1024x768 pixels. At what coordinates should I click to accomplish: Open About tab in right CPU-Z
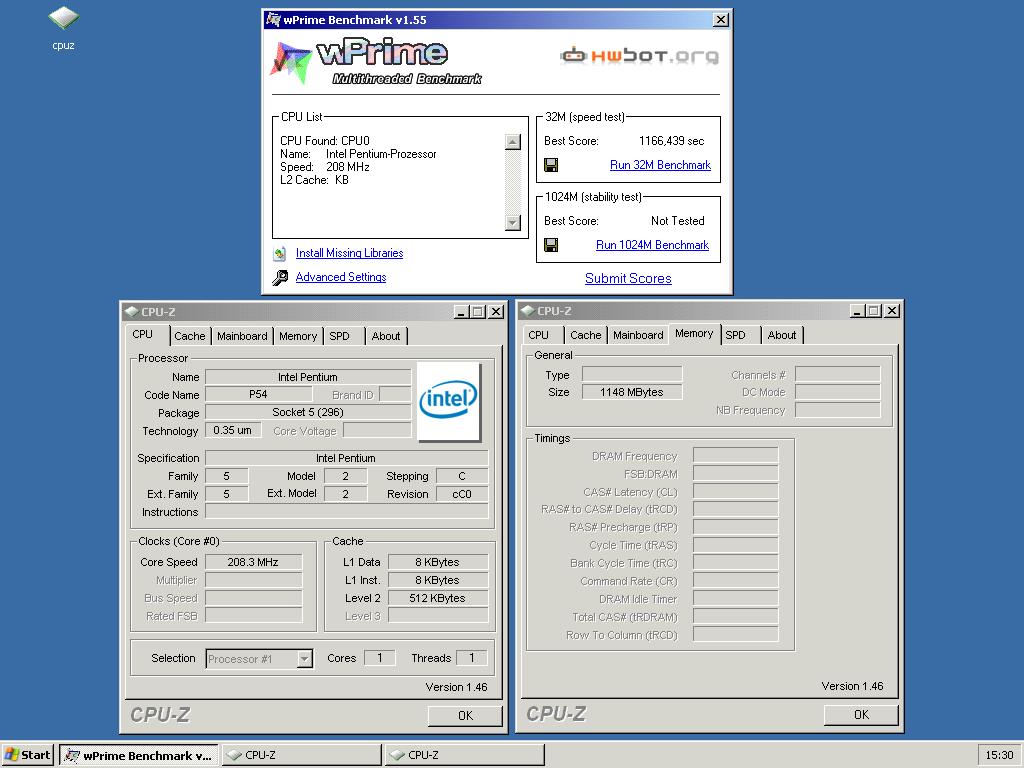[782, 335]
